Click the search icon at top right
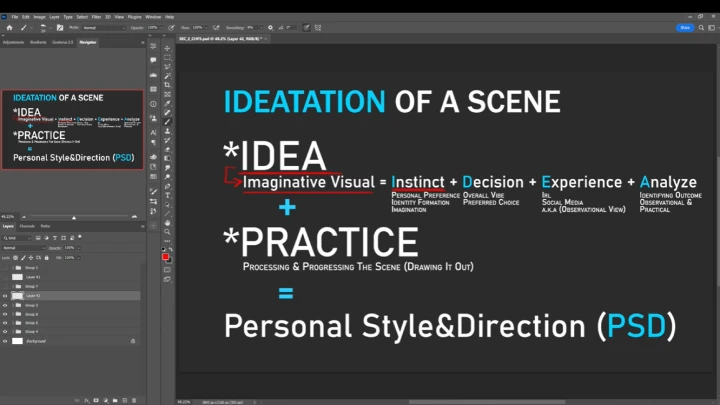Viewport: 720px width, 405px height. [x=701, y=28]
